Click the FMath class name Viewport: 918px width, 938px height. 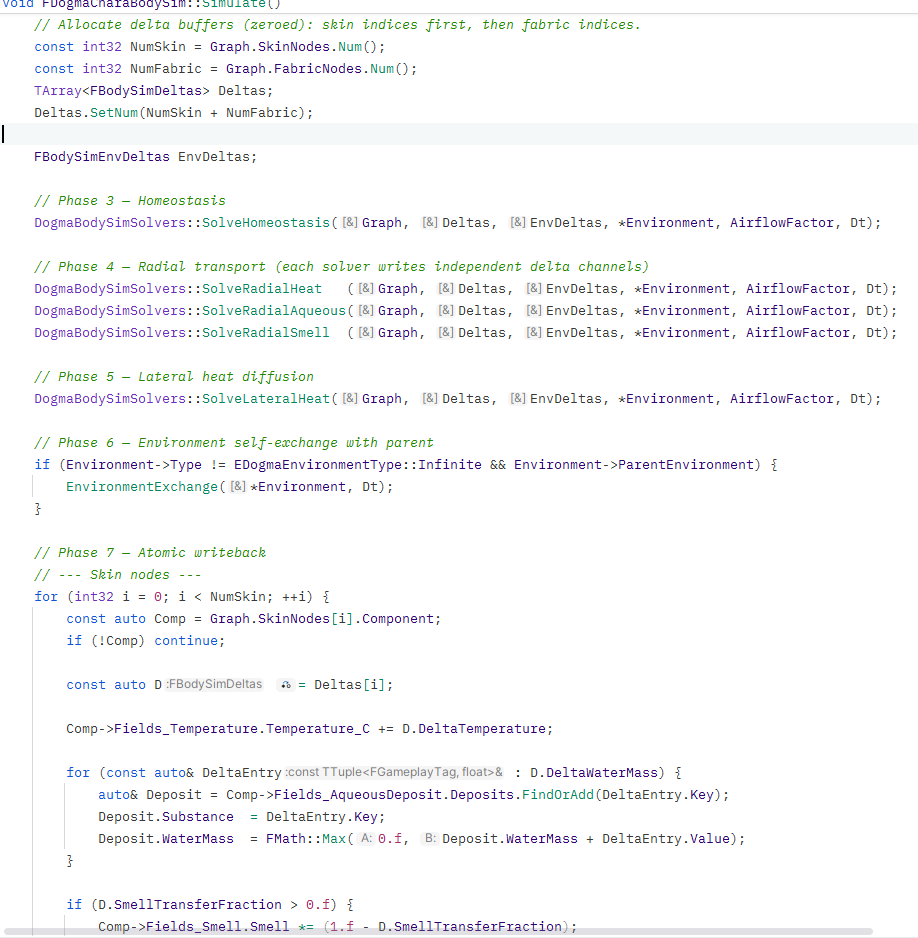click(x=285, y=839)
